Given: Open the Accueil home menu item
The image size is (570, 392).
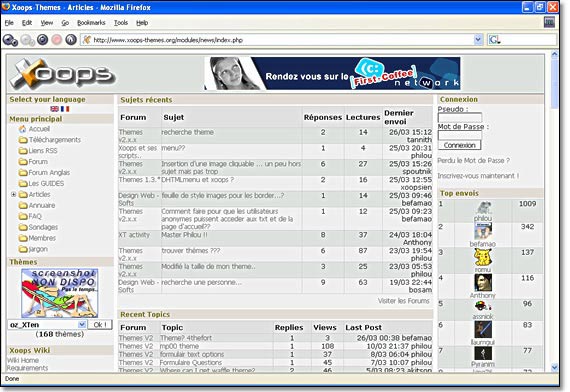Looking at the screenshot, I should tap(39, 129).
